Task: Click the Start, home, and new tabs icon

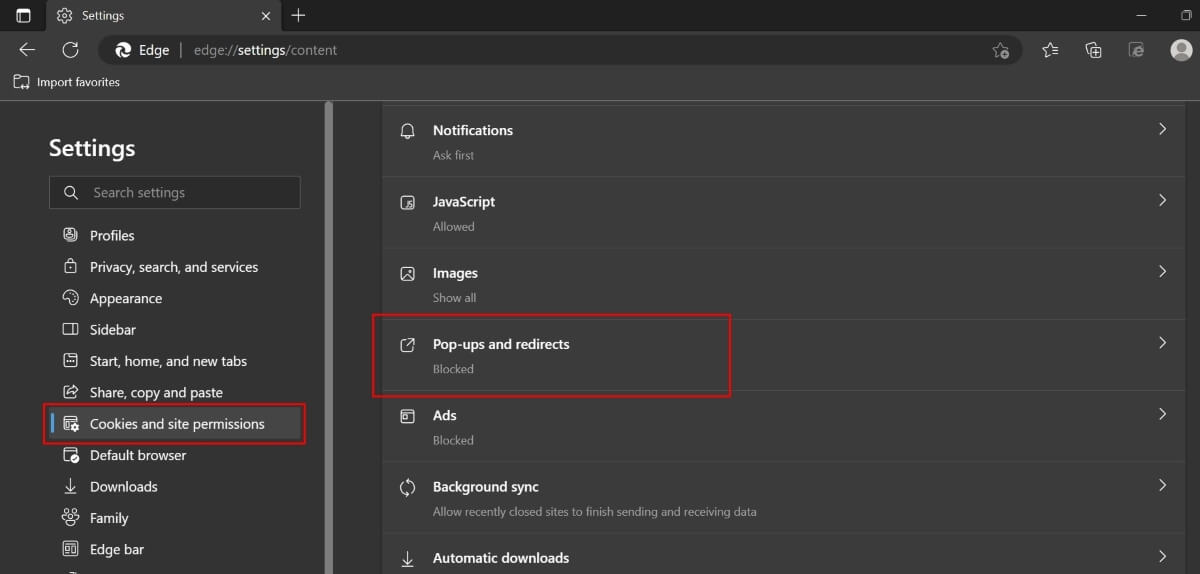Action: 70,361
